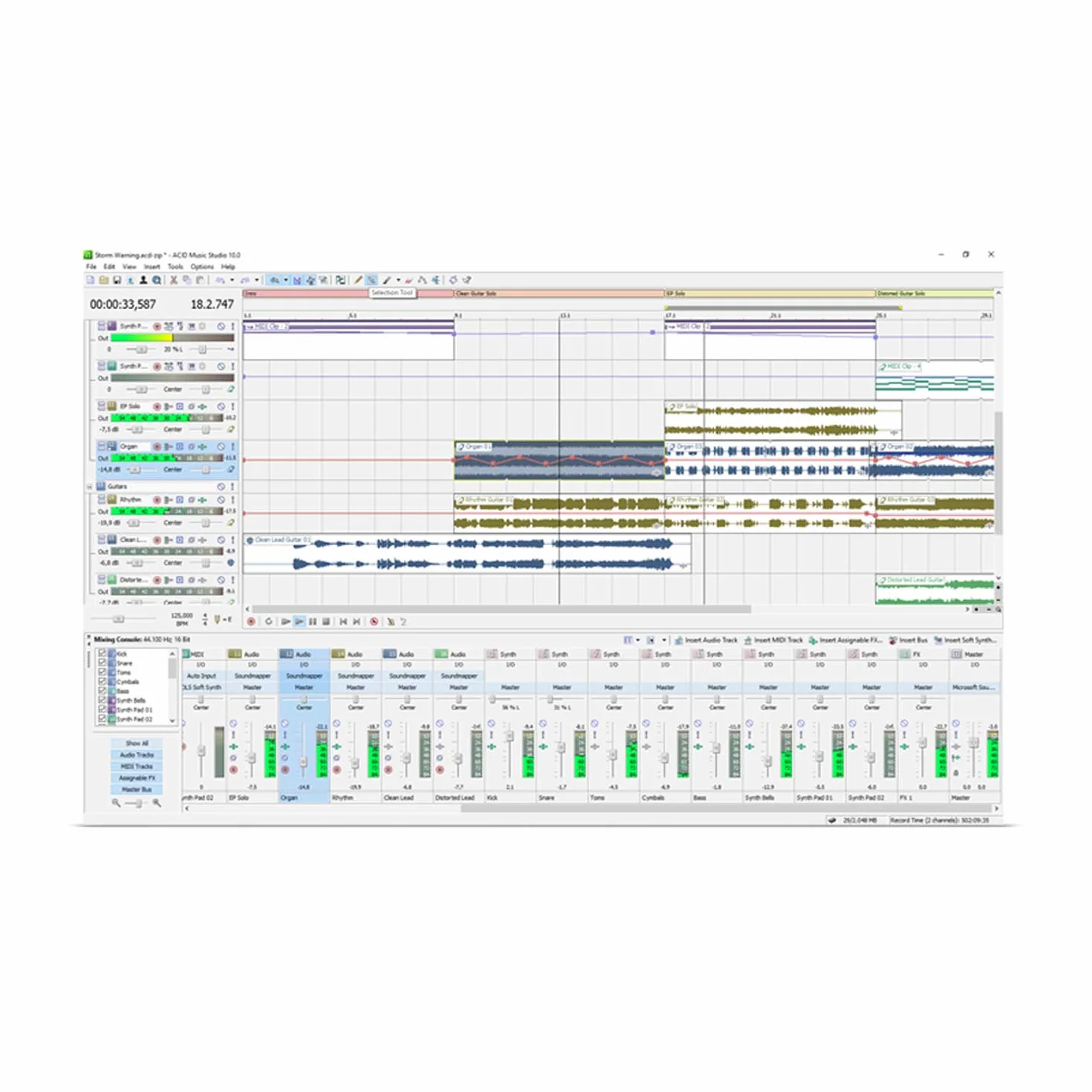Click the Pause transport button
The image size is (1092, 1092).
(x=313, y=621)
